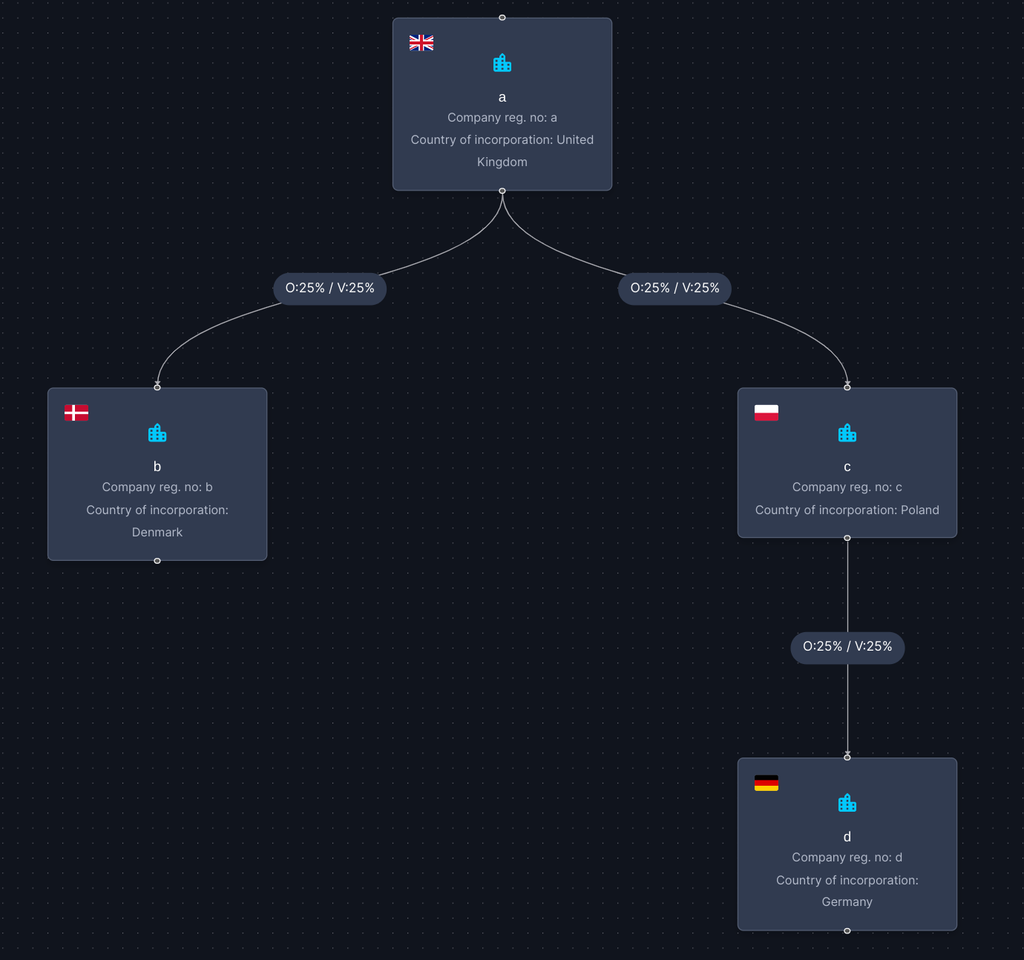This screenshot has width=1024, height=960.
Task: Select 'Company reg. no: b' text
Action: click(x=157, y=487)
